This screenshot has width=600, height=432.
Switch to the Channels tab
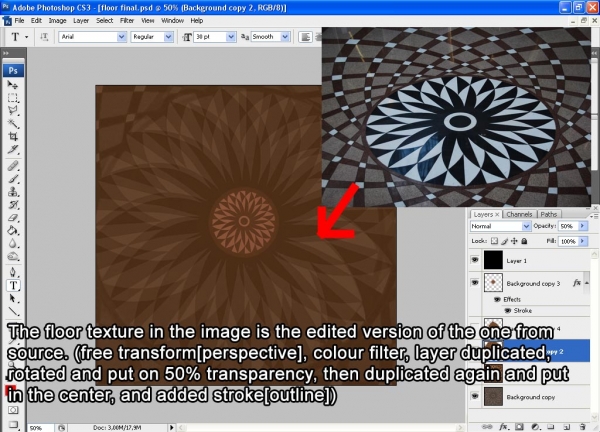tap(519, 214)
